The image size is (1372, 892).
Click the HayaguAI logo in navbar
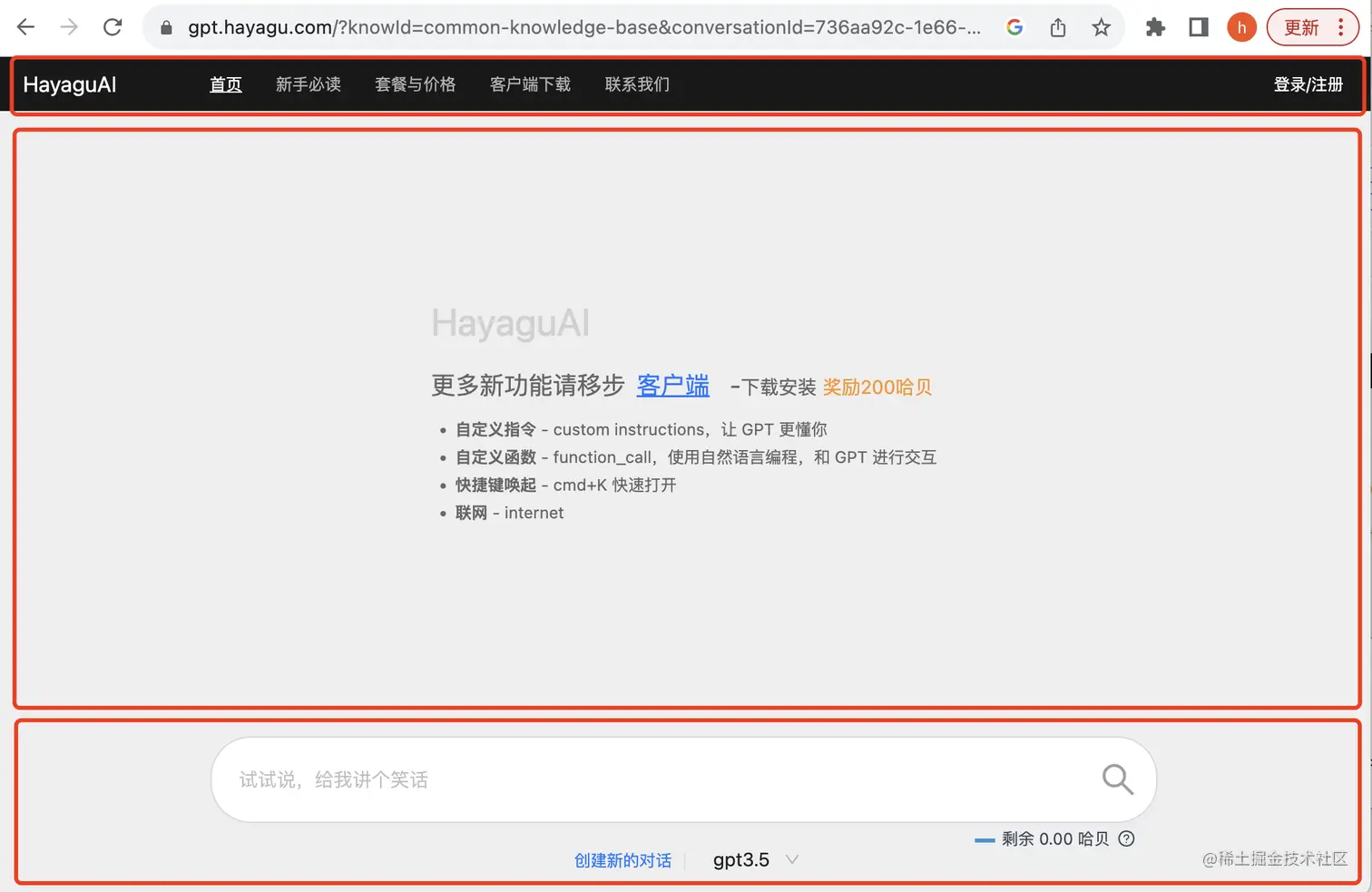tap(70, 84)
